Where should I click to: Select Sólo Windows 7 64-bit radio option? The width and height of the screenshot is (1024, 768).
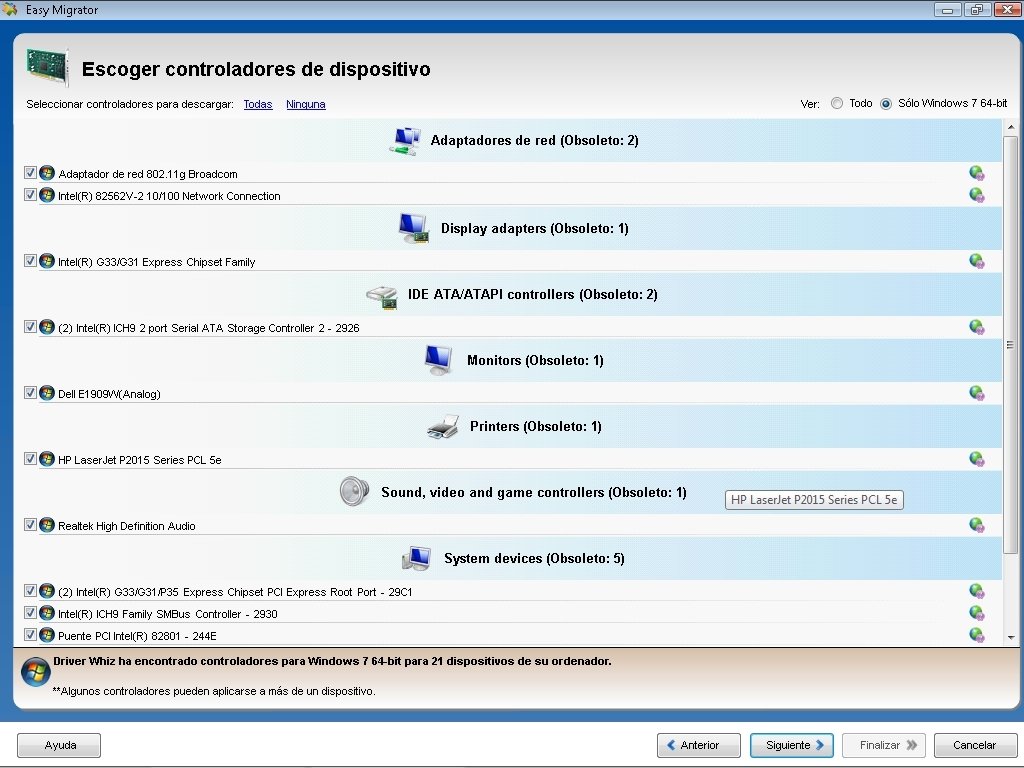[886, 103]
